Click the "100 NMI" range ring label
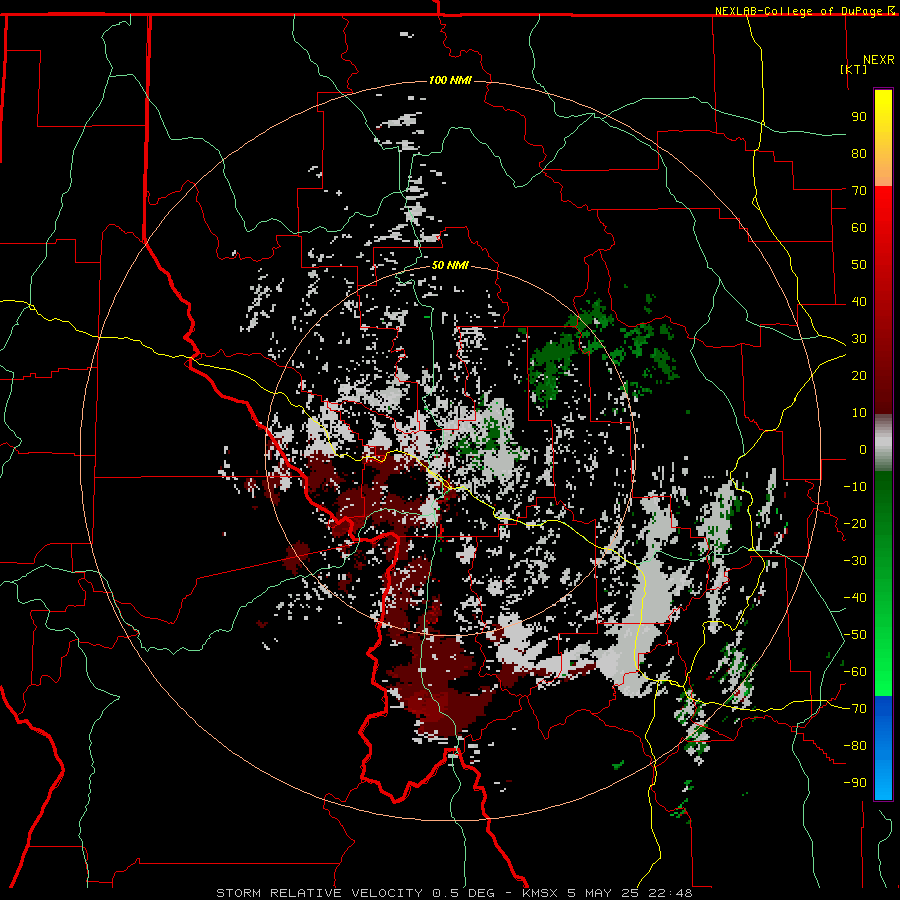 click(450, 80)
